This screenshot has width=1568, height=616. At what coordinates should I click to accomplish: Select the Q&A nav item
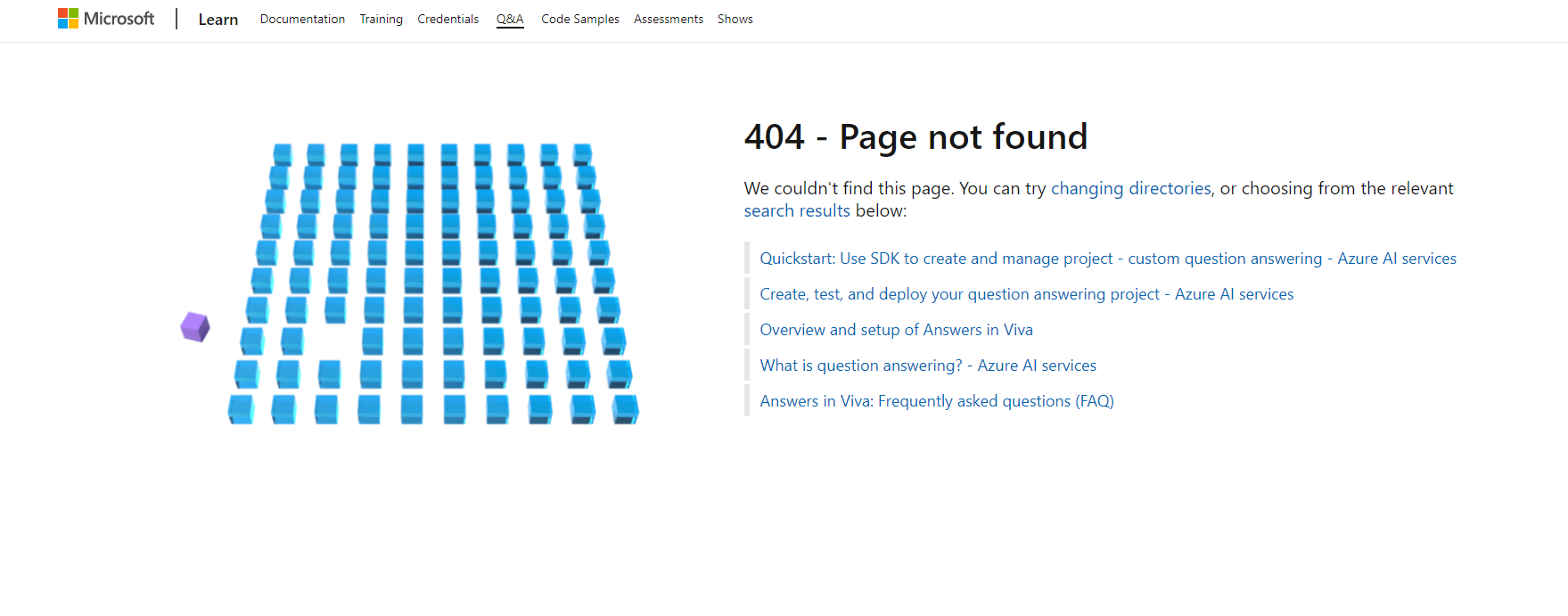pos(510,19)
